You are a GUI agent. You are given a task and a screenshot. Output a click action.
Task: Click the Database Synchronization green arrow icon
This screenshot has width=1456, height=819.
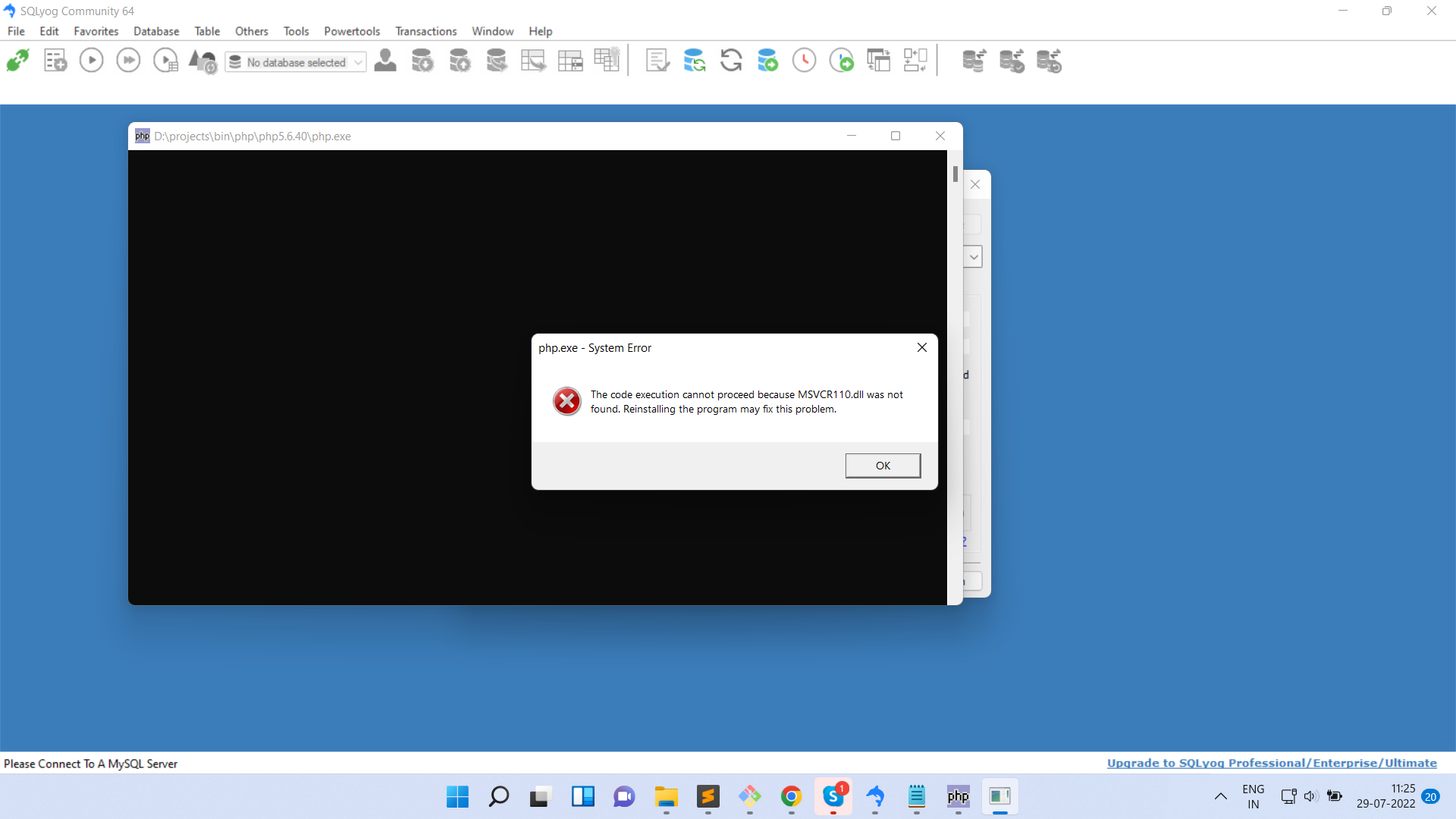point(768,61)
